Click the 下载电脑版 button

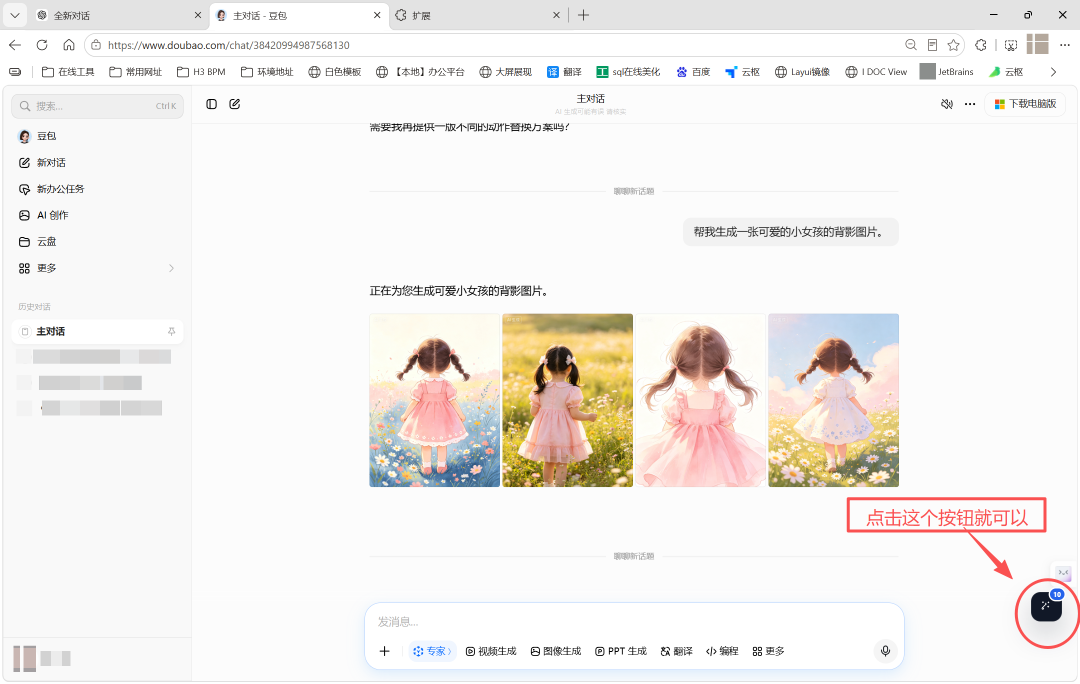pyautogui.click(x=1025, y=104)
